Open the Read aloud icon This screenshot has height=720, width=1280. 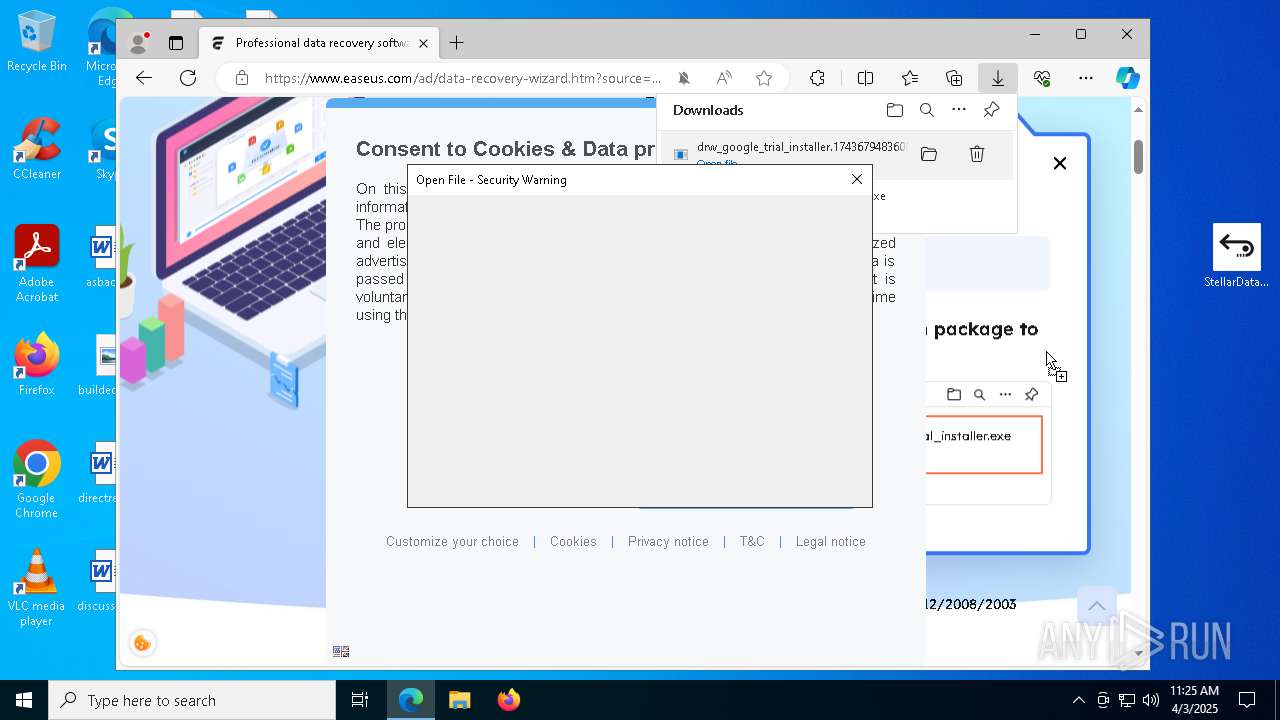coord(724,78)
